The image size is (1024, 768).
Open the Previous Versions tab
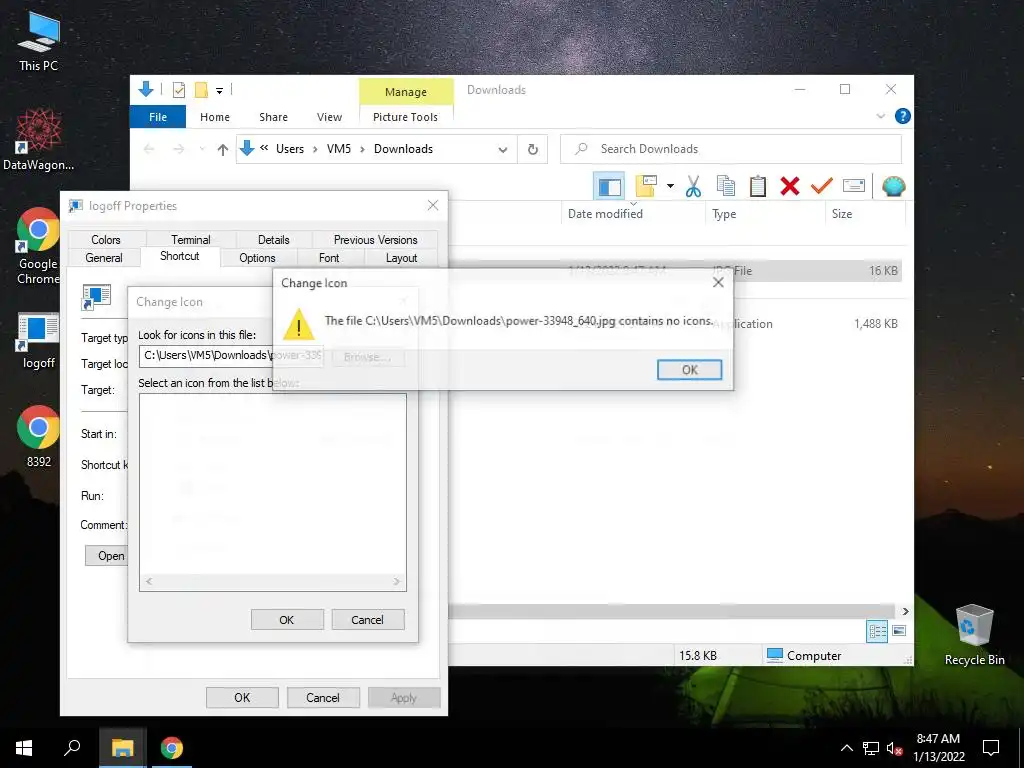point(376,240)
